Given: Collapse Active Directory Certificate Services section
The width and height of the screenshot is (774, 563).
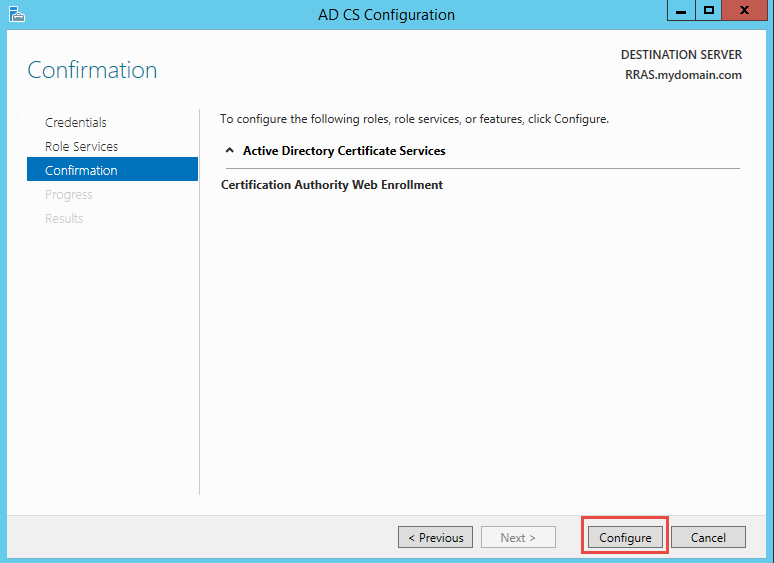Looking at the screenshot, I should 230,150.
